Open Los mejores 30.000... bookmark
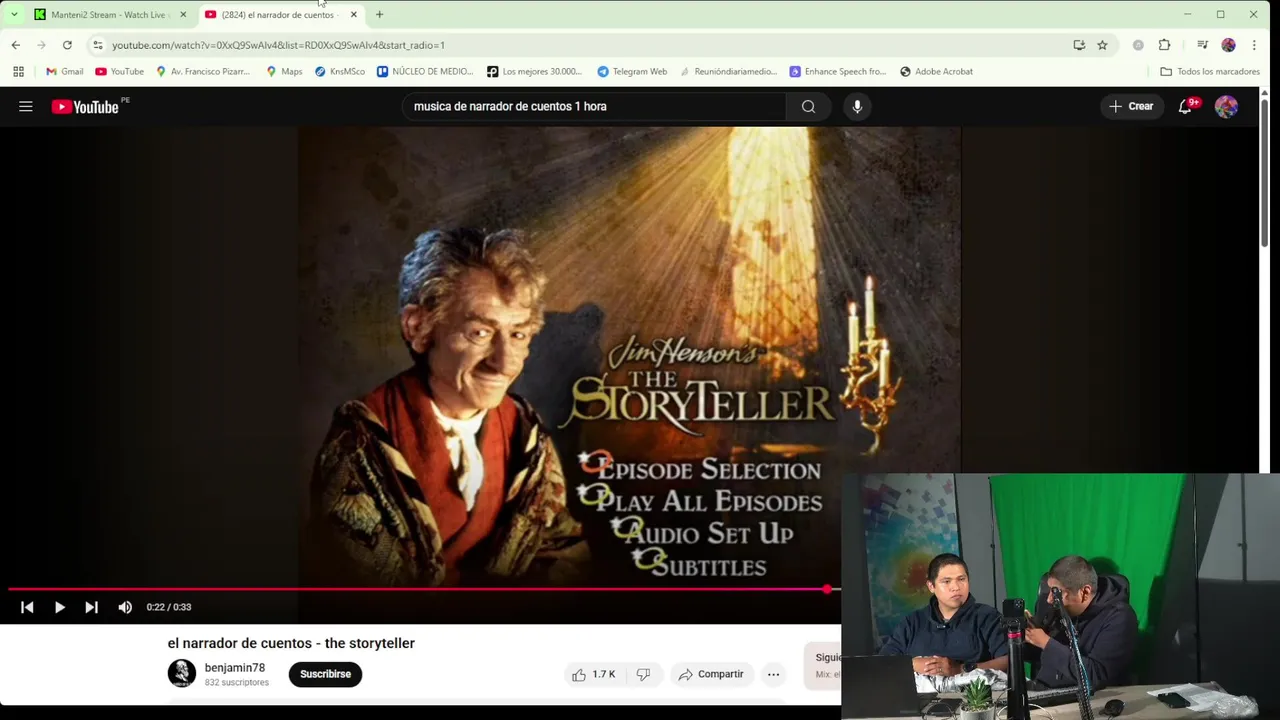The width and height of the screenshot is (1280, 720). 534,72
